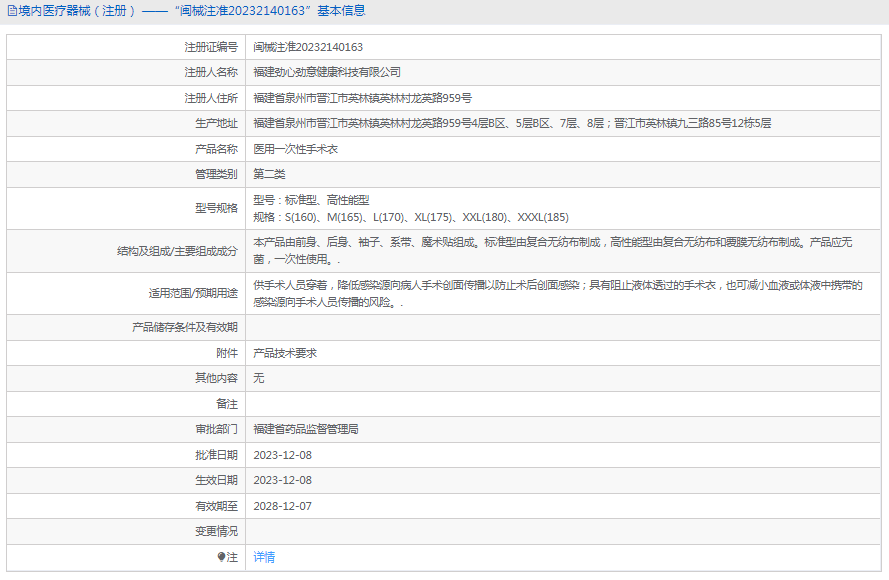889x580 pixels.
Task: Click the 批准日期 value 2023-12-08
Action: (x=283, y=455)
